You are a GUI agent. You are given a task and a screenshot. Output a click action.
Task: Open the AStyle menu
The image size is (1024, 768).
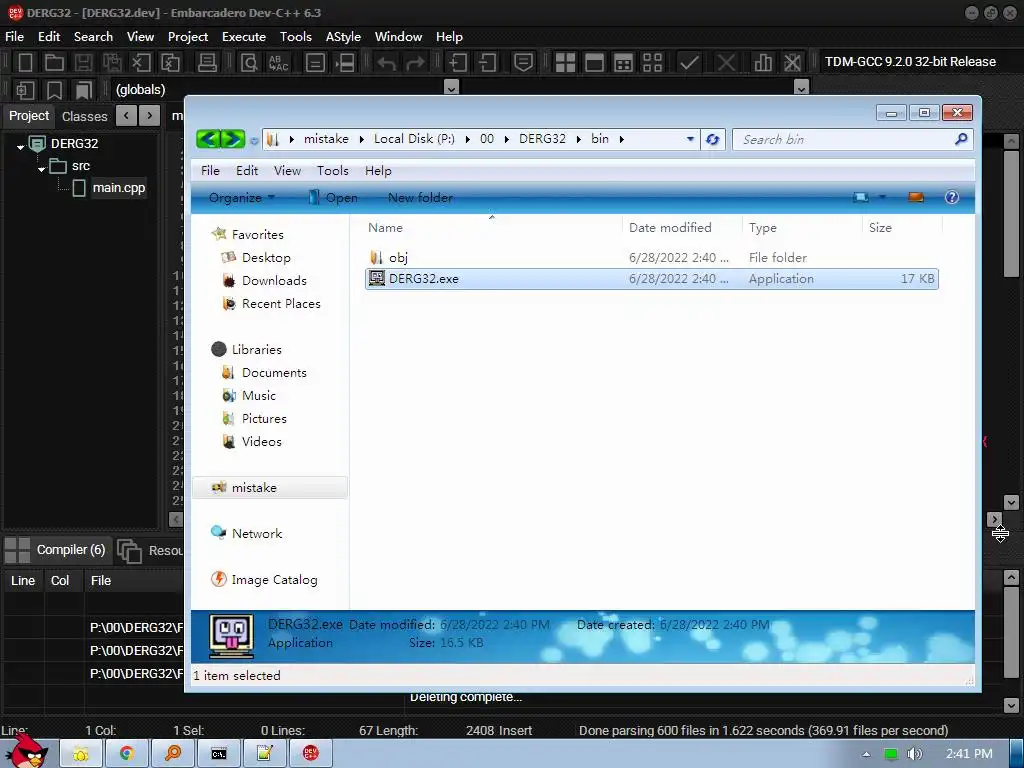(344, 37)
